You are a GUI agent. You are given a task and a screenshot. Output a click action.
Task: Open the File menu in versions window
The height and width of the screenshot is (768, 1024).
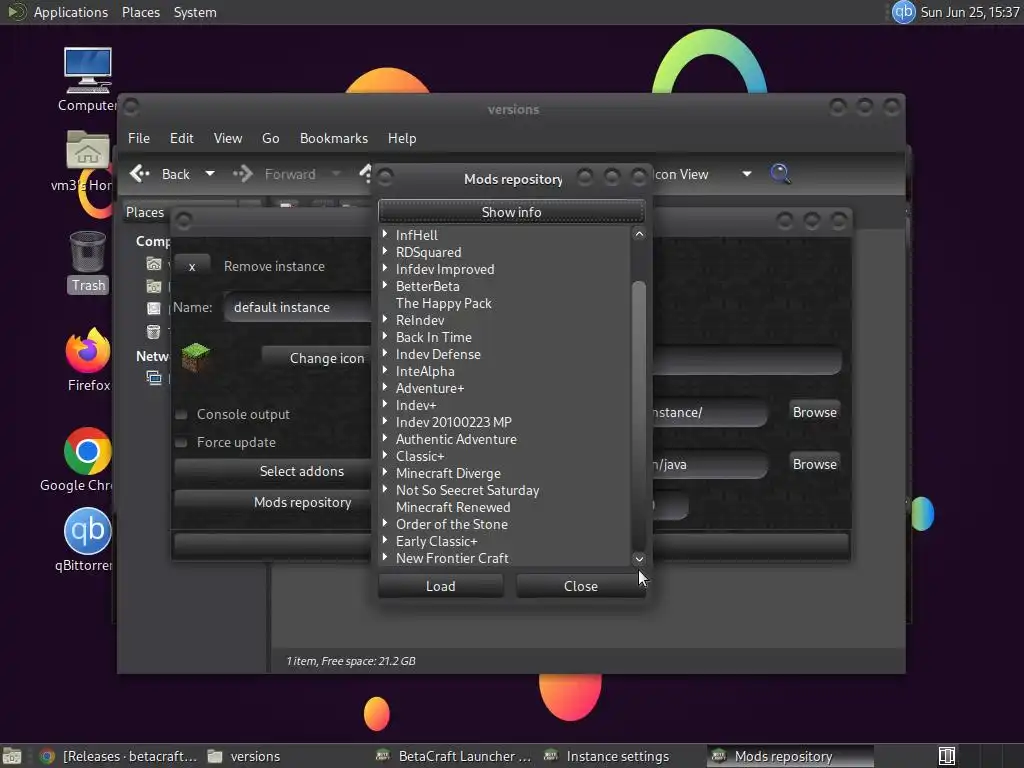coord(138,138)
